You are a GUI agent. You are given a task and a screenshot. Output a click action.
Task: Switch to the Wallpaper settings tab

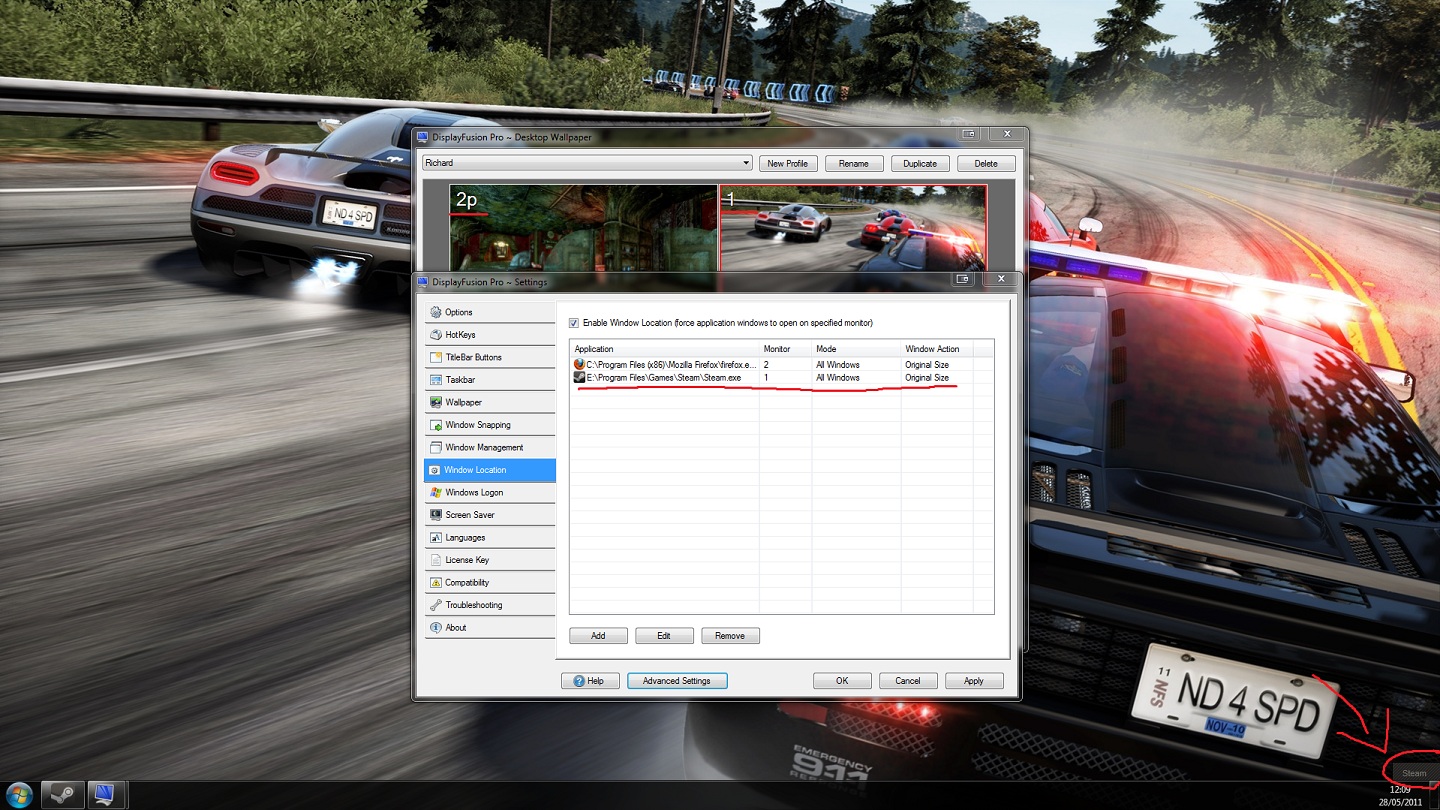click(x=489, y=402)
